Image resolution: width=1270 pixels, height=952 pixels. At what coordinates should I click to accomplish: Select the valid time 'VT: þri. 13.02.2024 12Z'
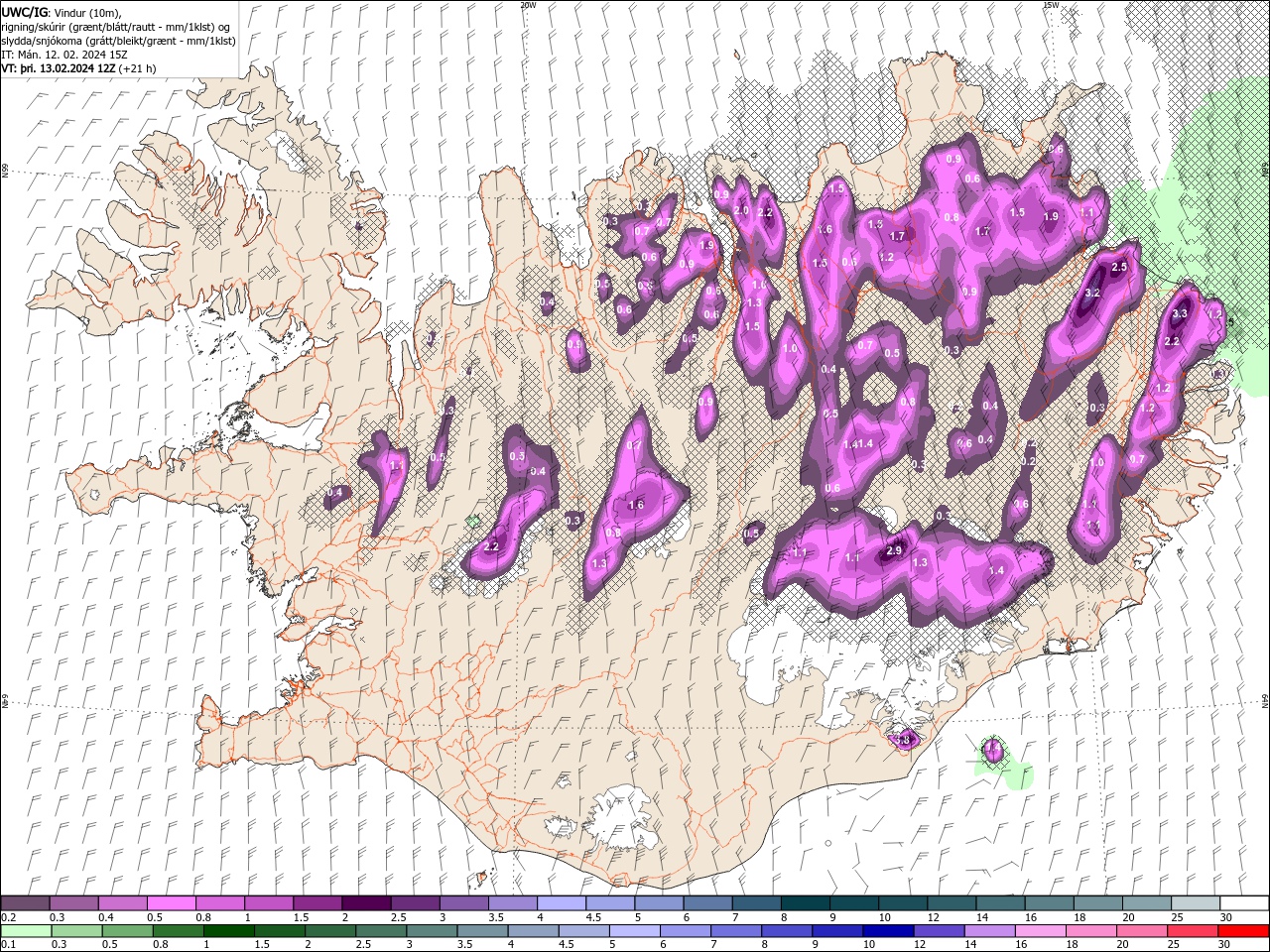click(x=59, y=68)
